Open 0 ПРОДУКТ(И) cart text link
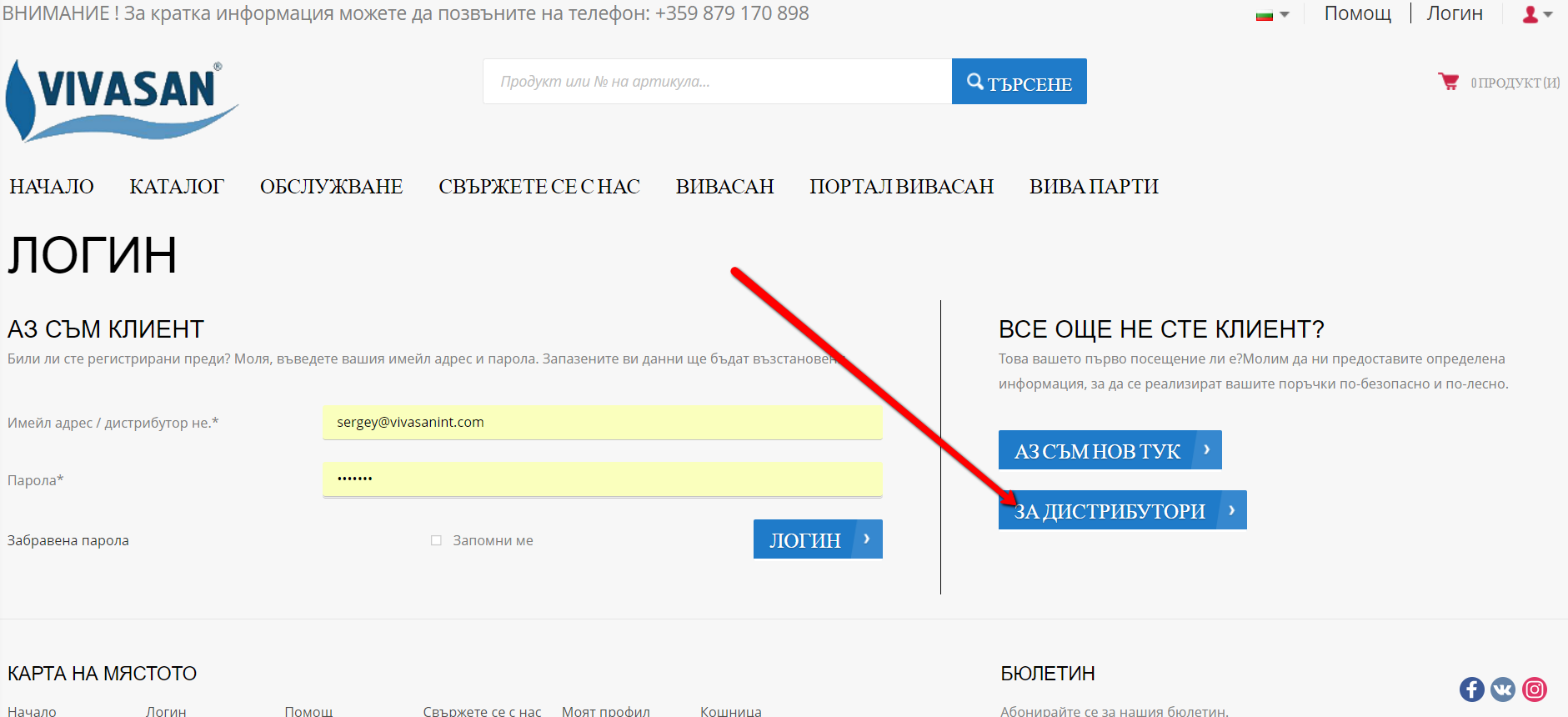The height and width of the screenshot is (717, 1568). pyautogui.click(x=1515, y=83)
